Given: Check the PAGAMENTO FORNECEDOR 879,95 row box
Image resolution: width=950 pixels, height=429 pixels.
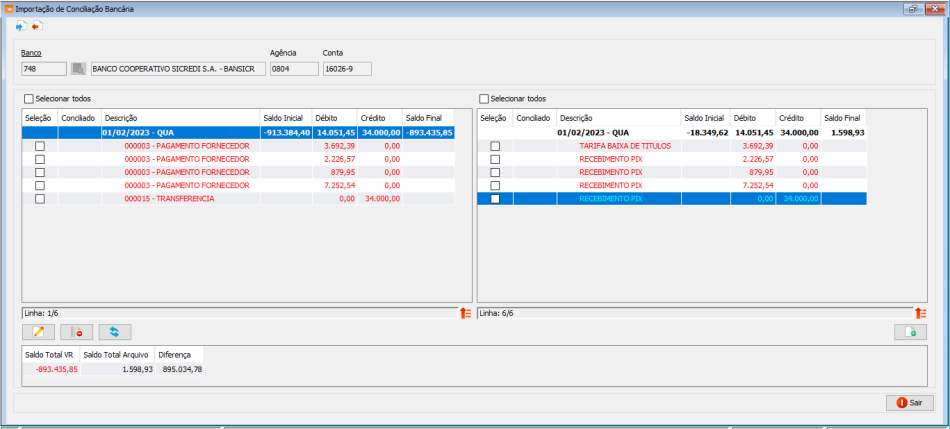Looking at the screenshot, I should [40, 172].
